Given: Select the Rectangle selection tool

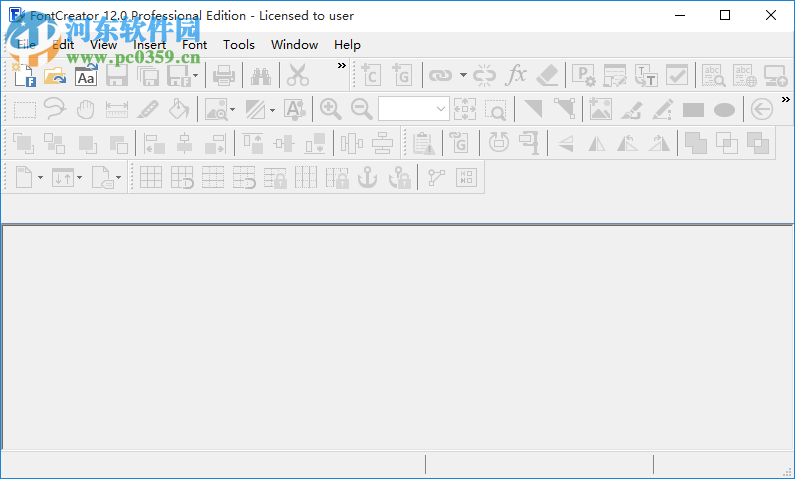Looking at the screenshot, I should 24,109.
